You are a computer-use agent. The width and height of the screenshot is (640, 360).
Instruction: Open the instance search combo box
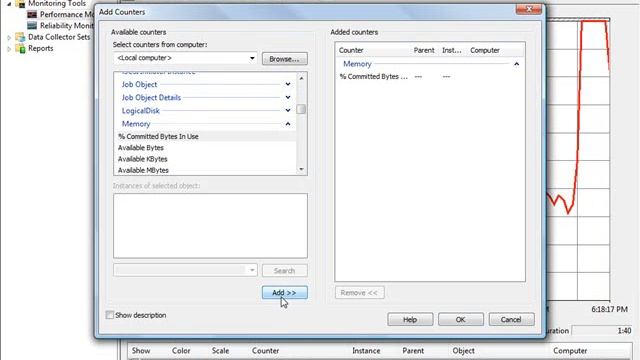(185, 270)
